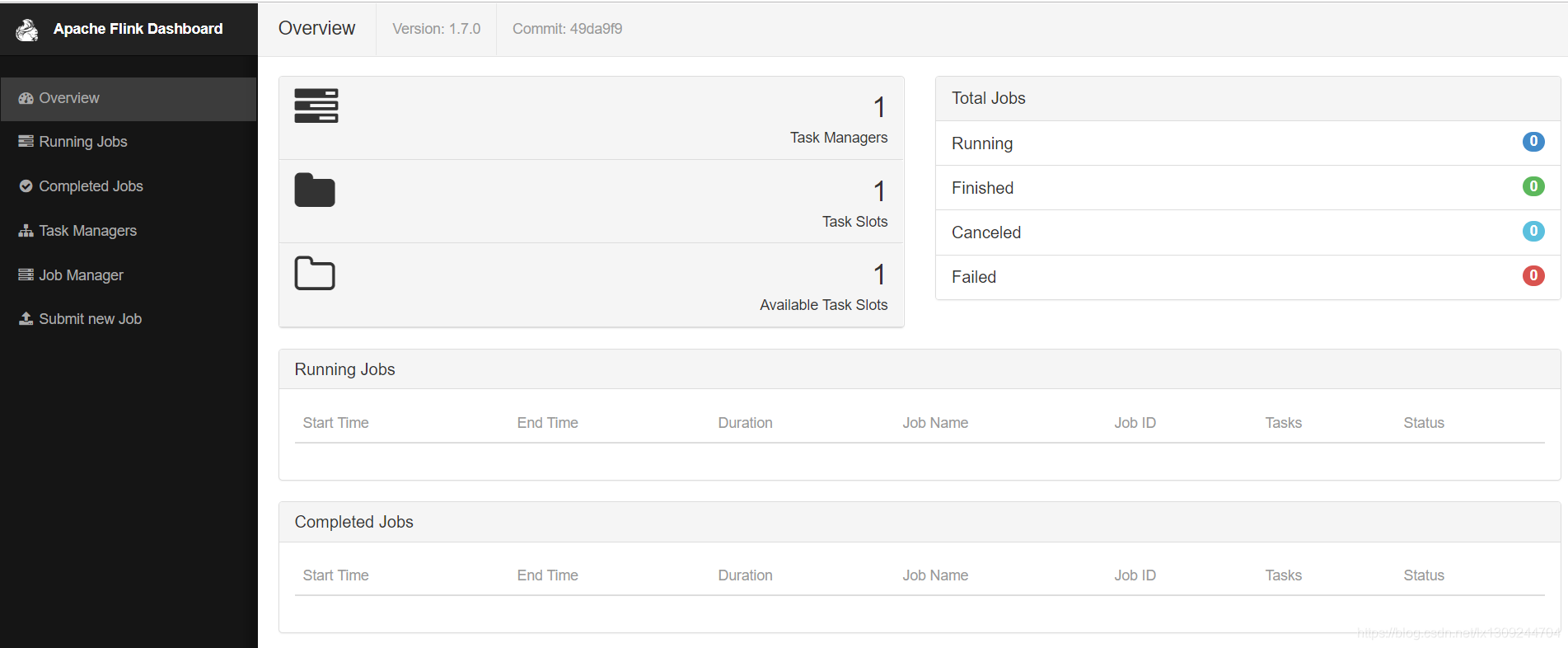This screenshot has height=648, width=1568.
Task: Click the Failed row in Total Jobs
Action: point(1247,277)
